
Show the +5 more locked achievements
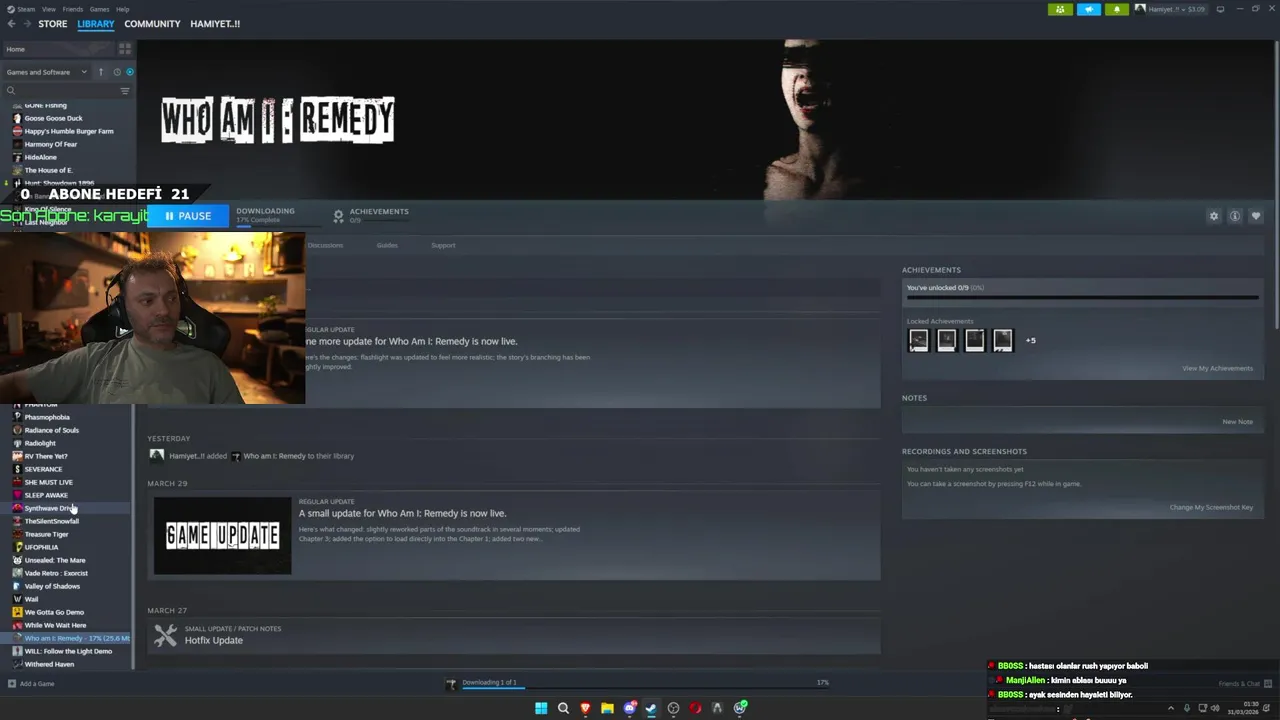pos(1030,340)
